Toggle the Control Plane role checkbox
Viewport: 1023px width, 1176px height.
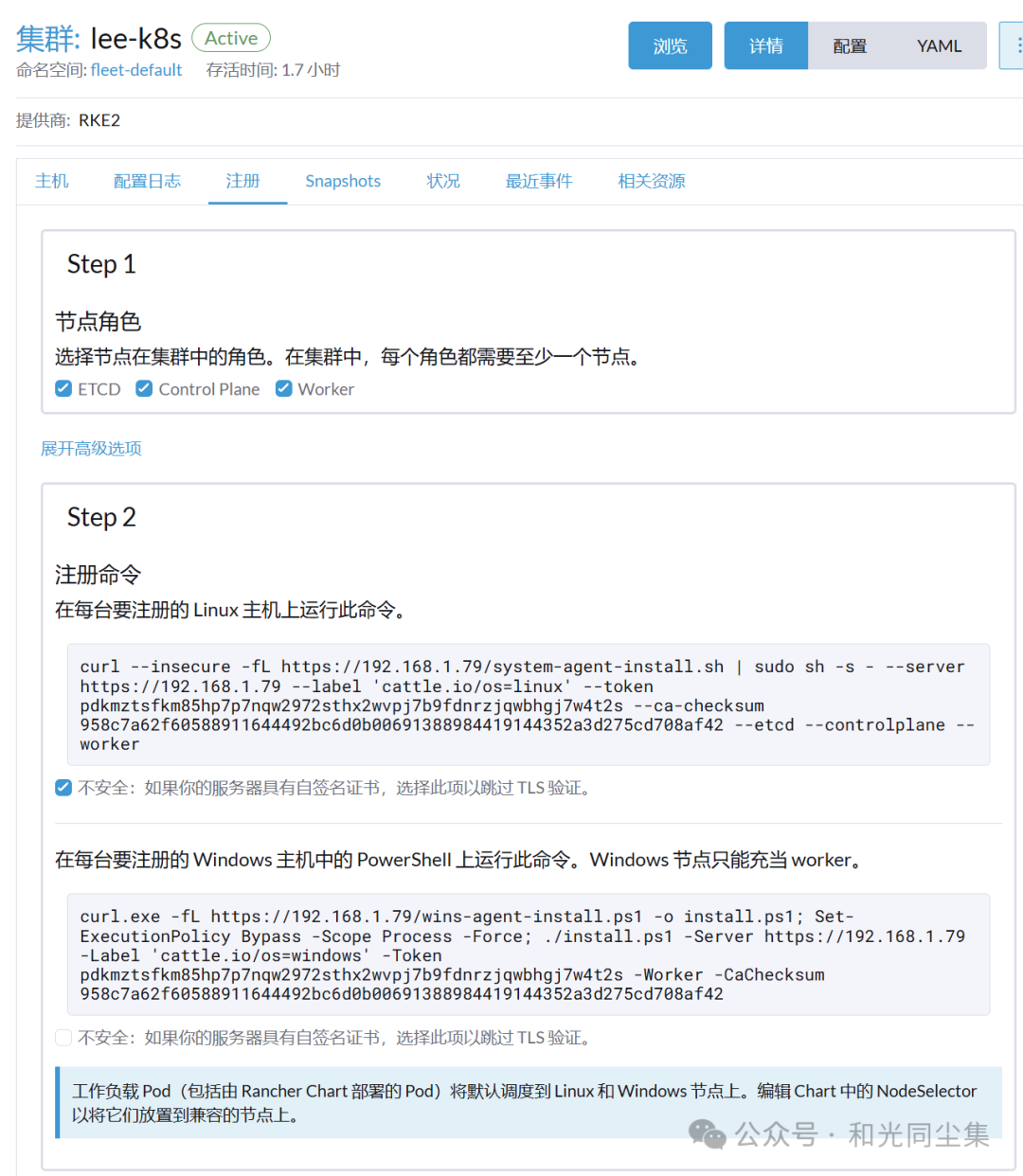coord(144,388)
